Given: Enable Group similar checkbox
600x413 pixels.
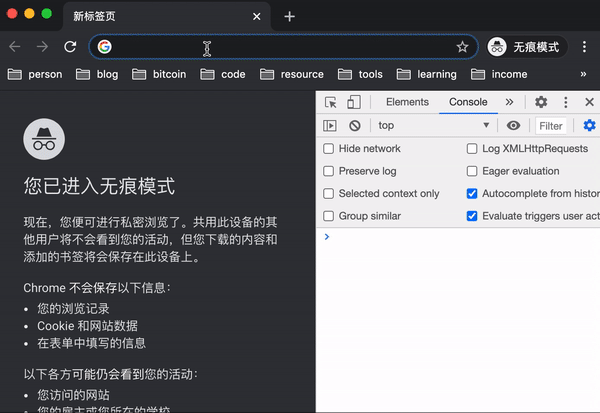Looking at the screenshot, I should click(328, 216).
